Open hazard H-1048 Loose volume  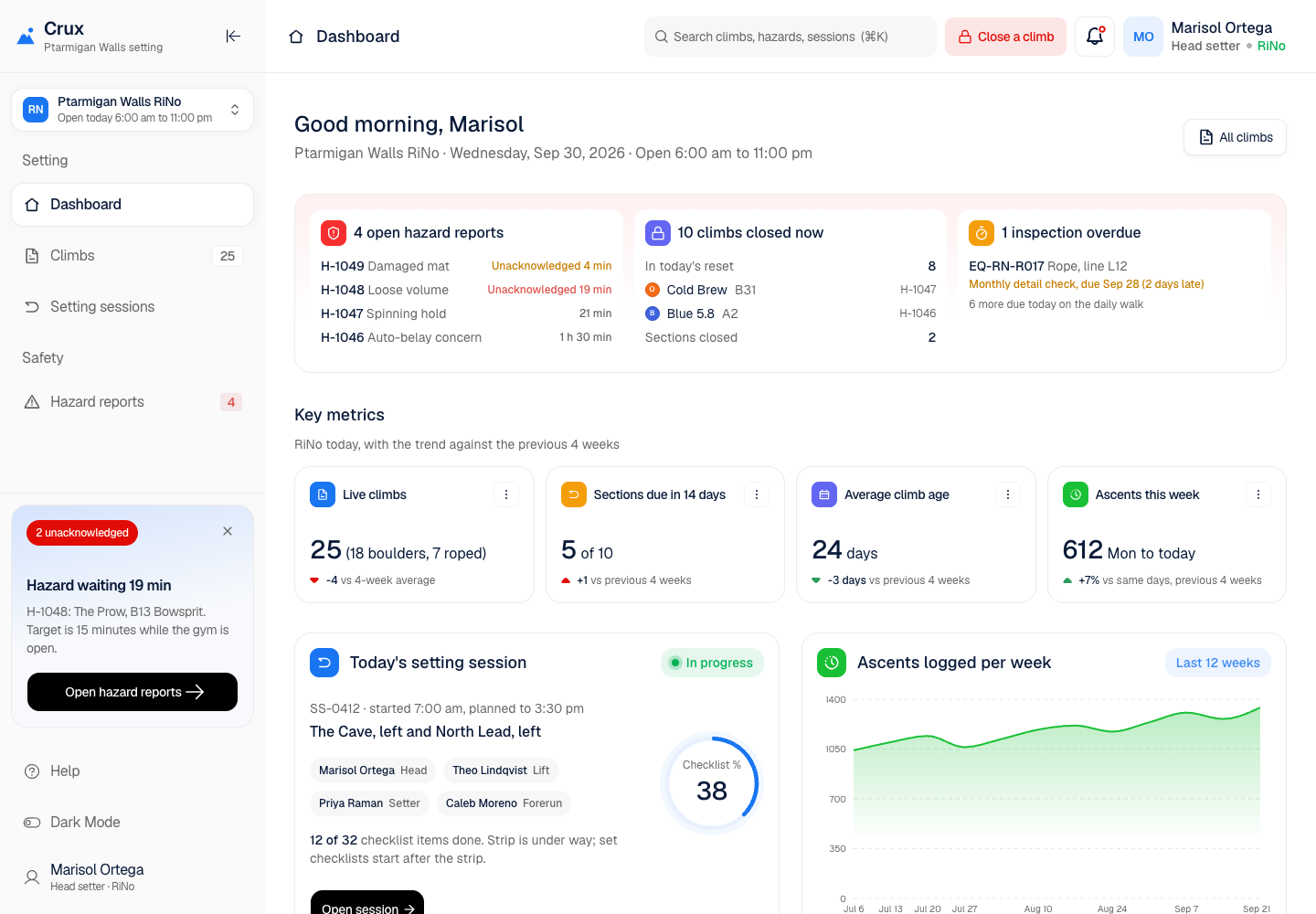[466, 290]
